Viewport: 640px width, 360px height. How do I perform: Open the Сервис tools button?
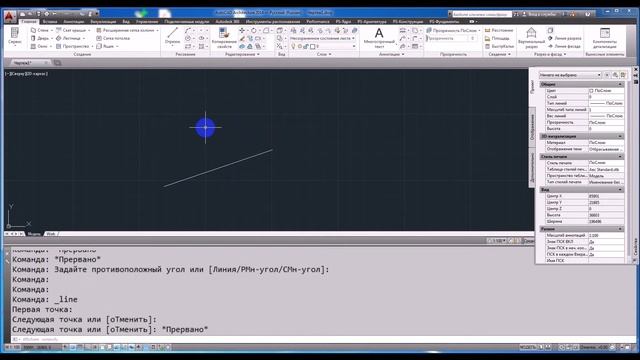click(x=15, y=37)
